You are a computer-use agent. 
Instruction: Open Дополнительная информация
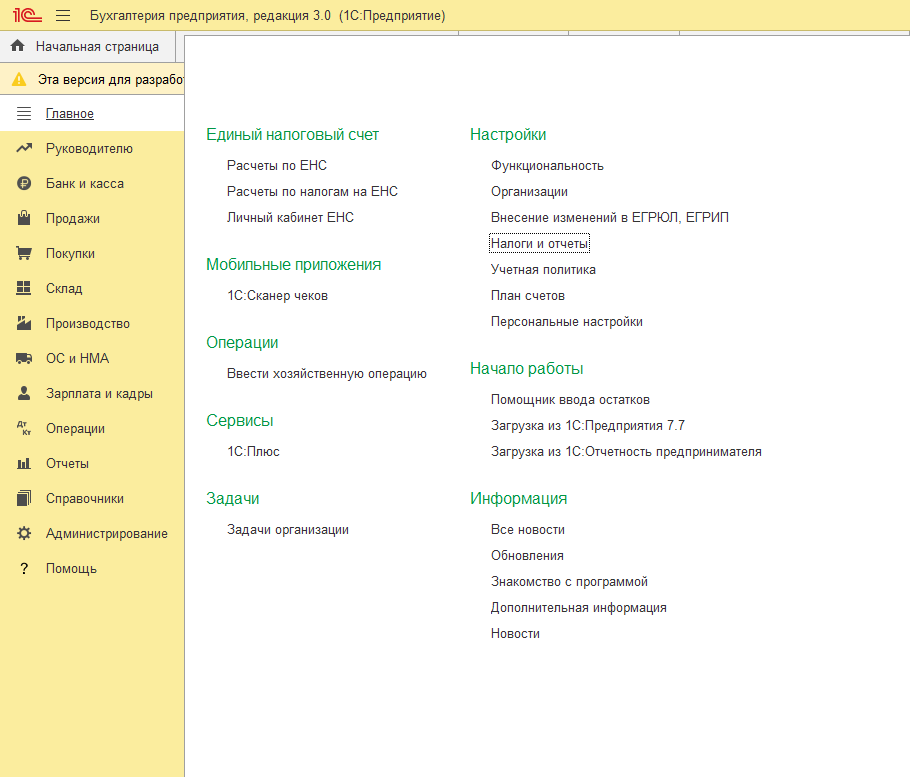pos(579,608)
